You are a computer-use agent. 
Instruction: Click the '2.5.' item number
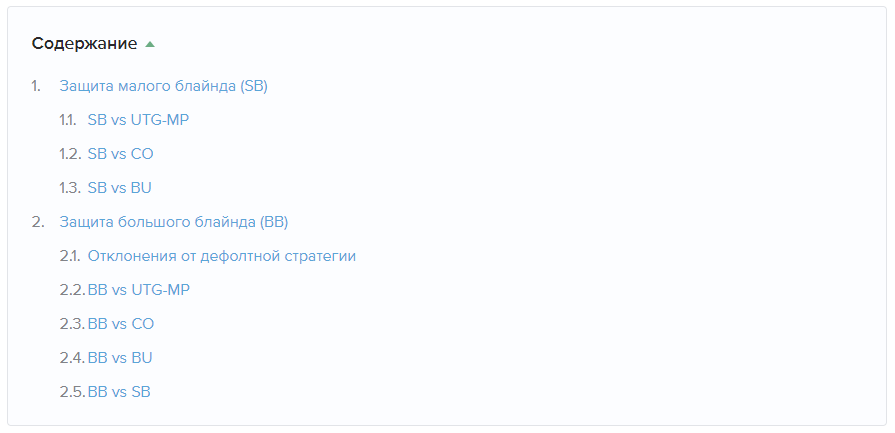click(x=72, y=392)
